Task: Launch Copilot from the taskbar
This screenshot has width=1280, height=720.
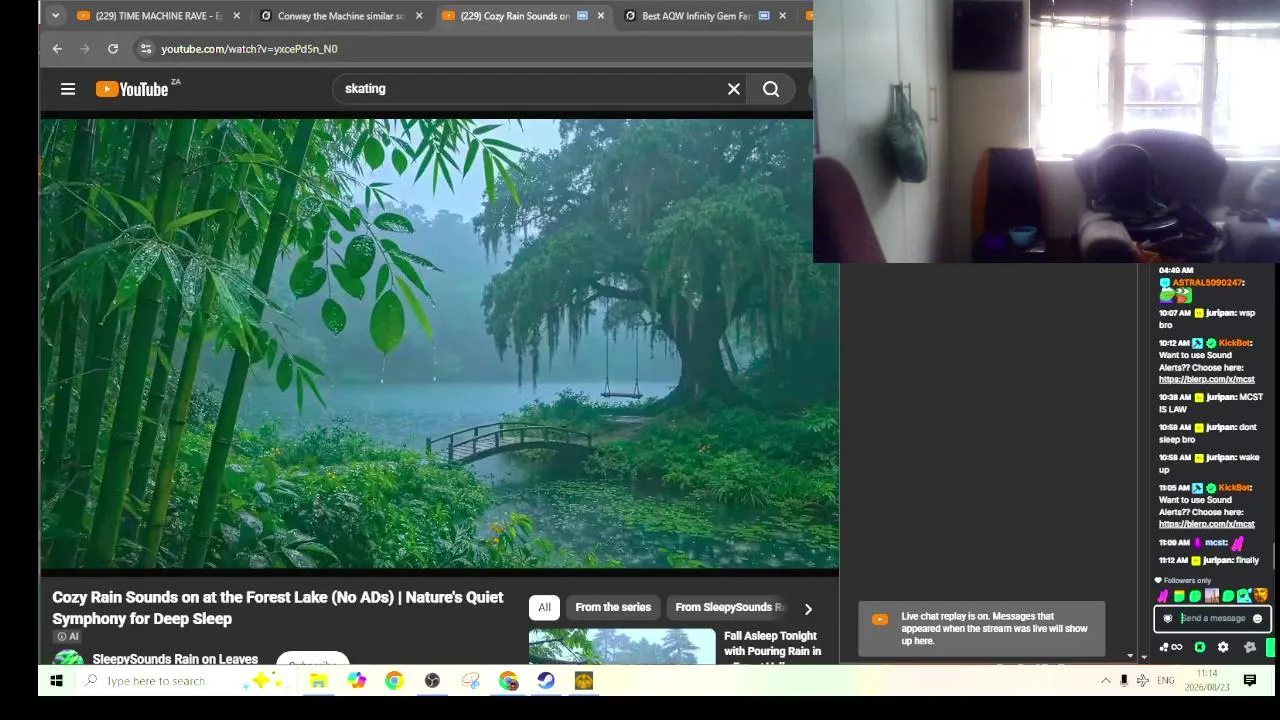Action: click(357, 681)
